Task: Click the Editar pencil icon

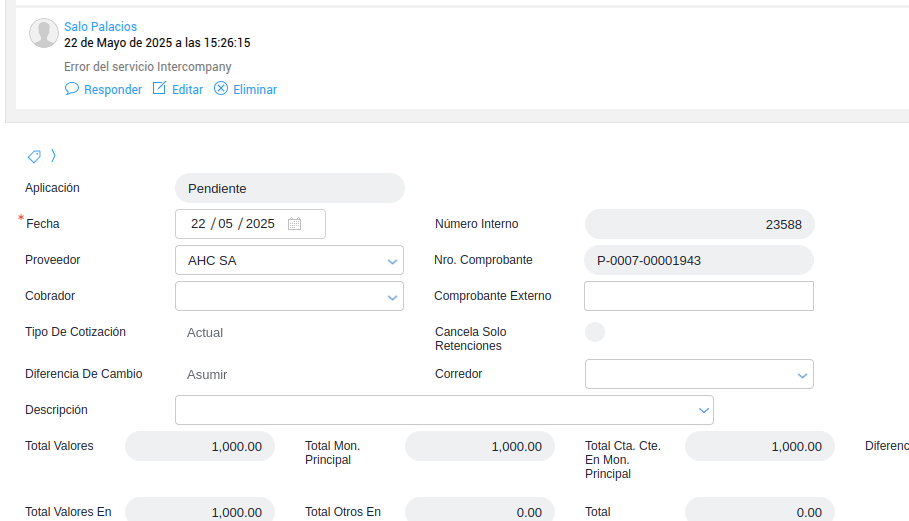Action: [x=160, y=89]
